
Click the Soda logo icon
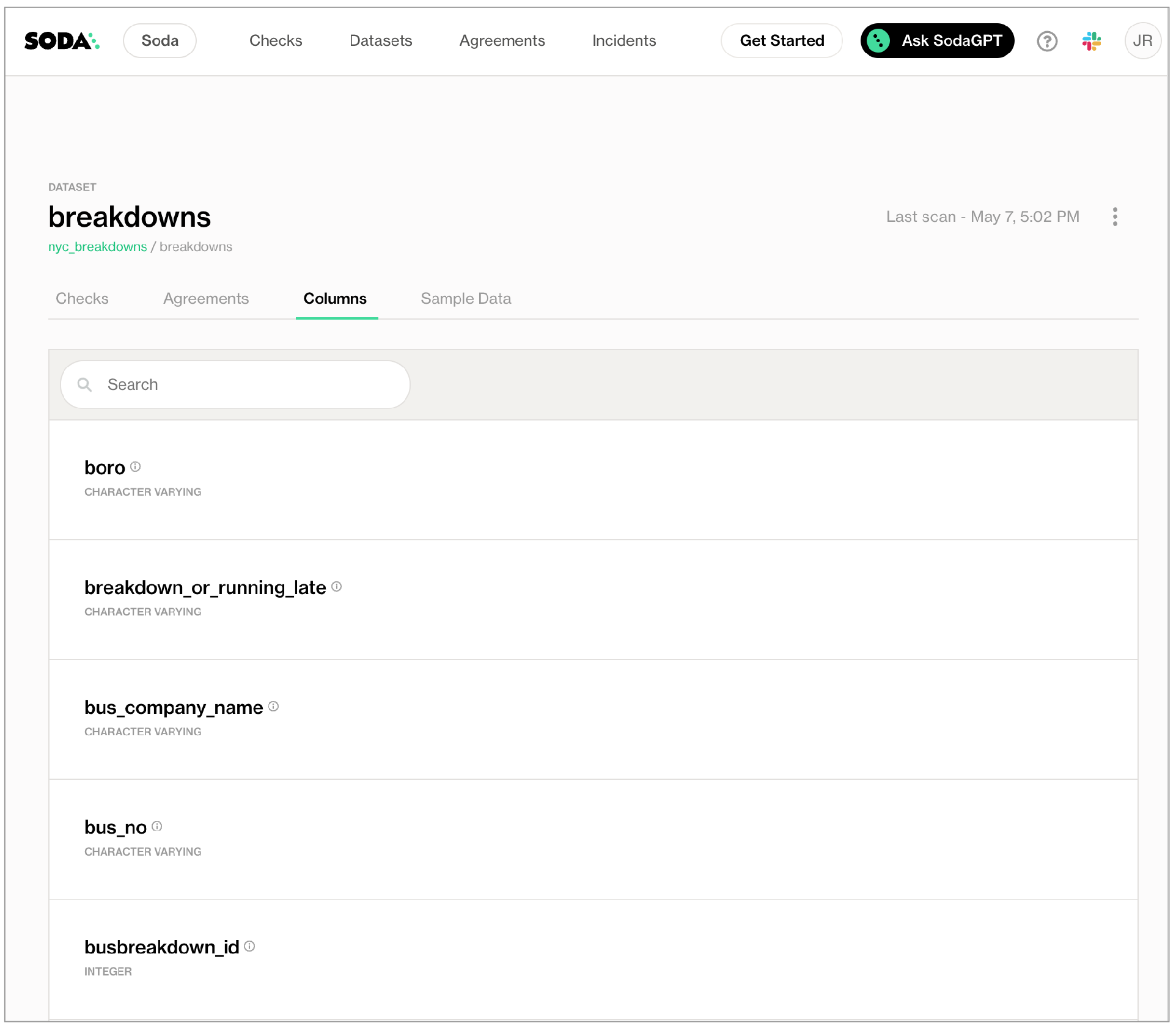coord(62,41)
